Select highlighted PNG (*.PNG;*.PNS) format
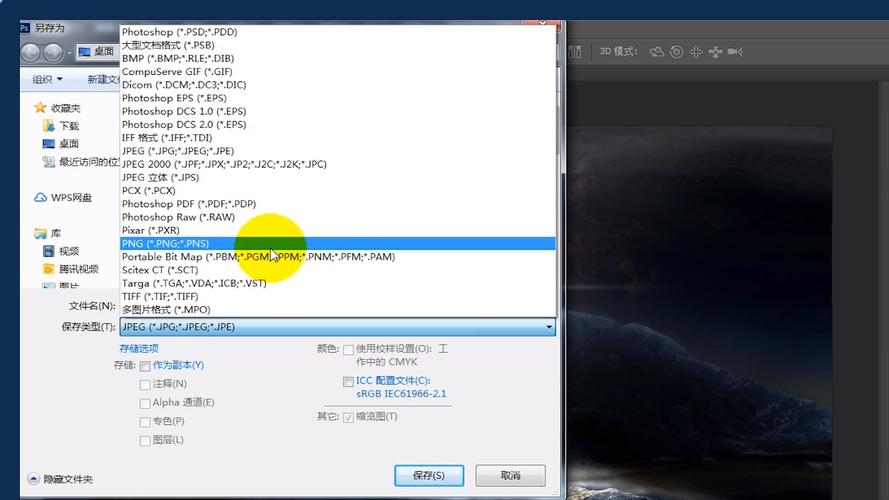This screenshot has height=500, width=889. coord(337,243)
